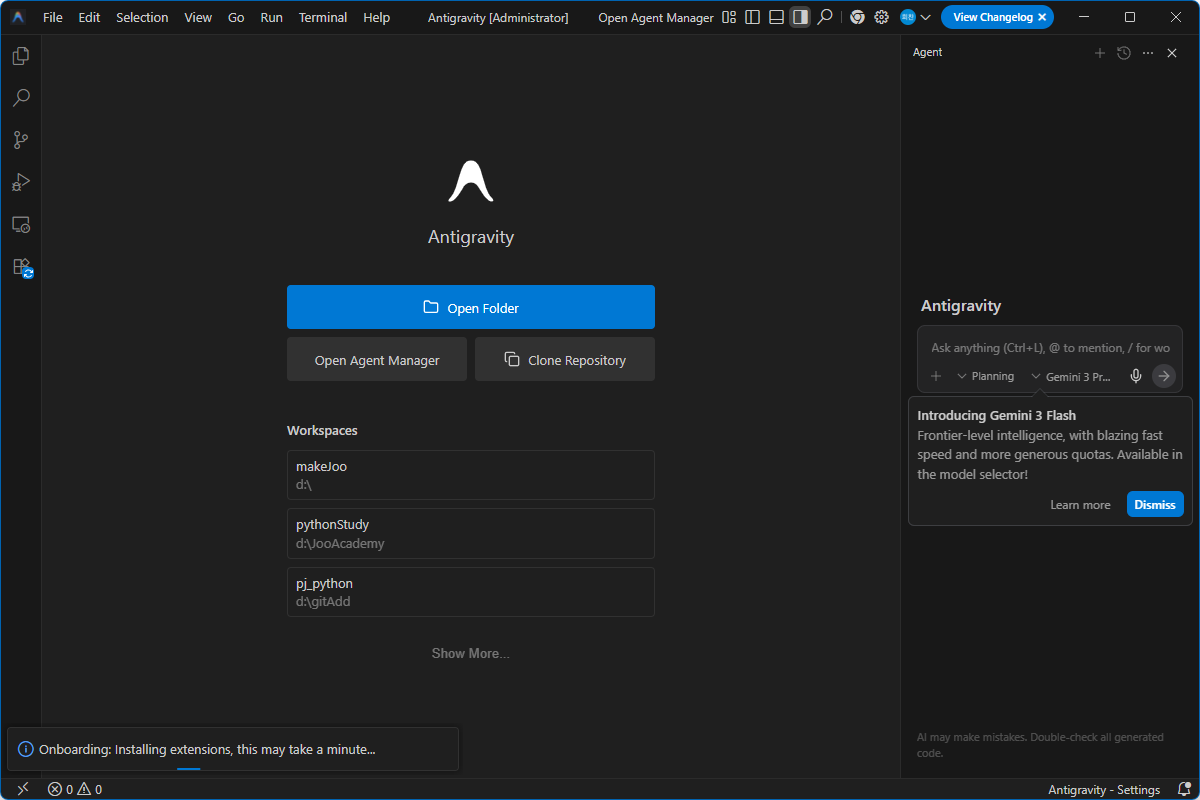The width and height of the screenshot is (1200, 800).
Task: Toggle the agent secondary side bar
Action: coord(799,17)
